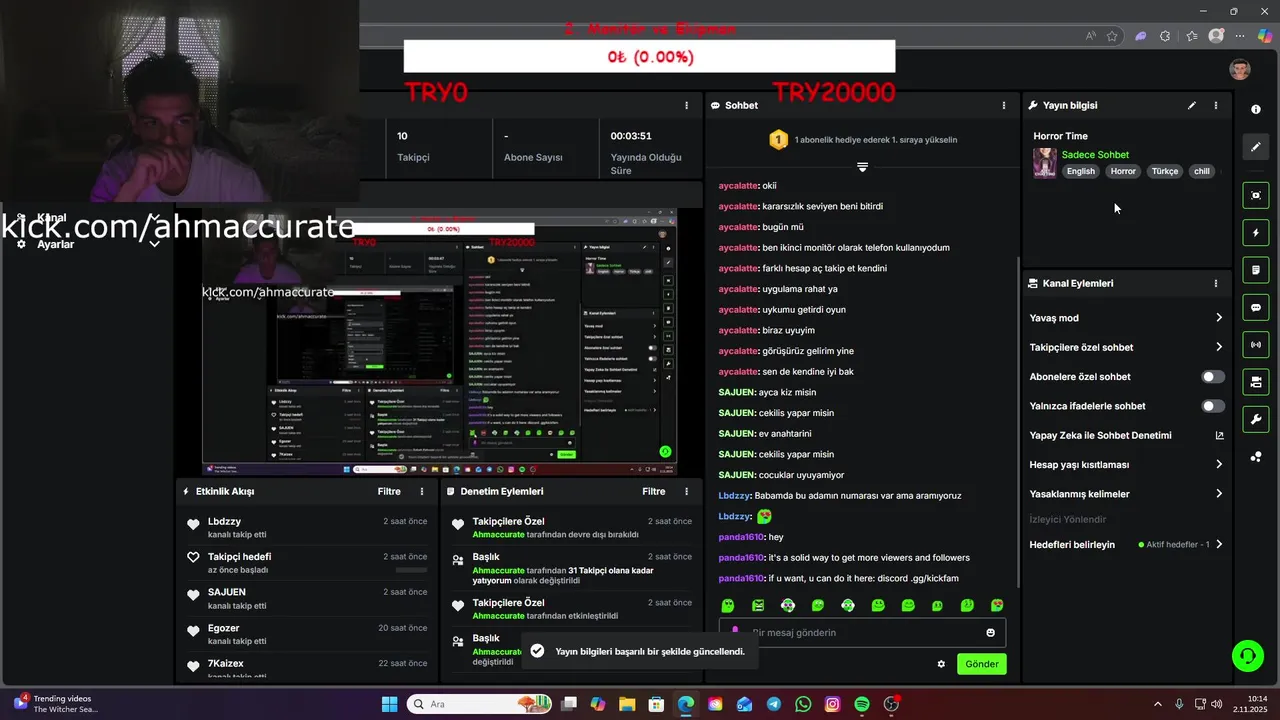Open Telegram from the taskbar

coord(774,704)
